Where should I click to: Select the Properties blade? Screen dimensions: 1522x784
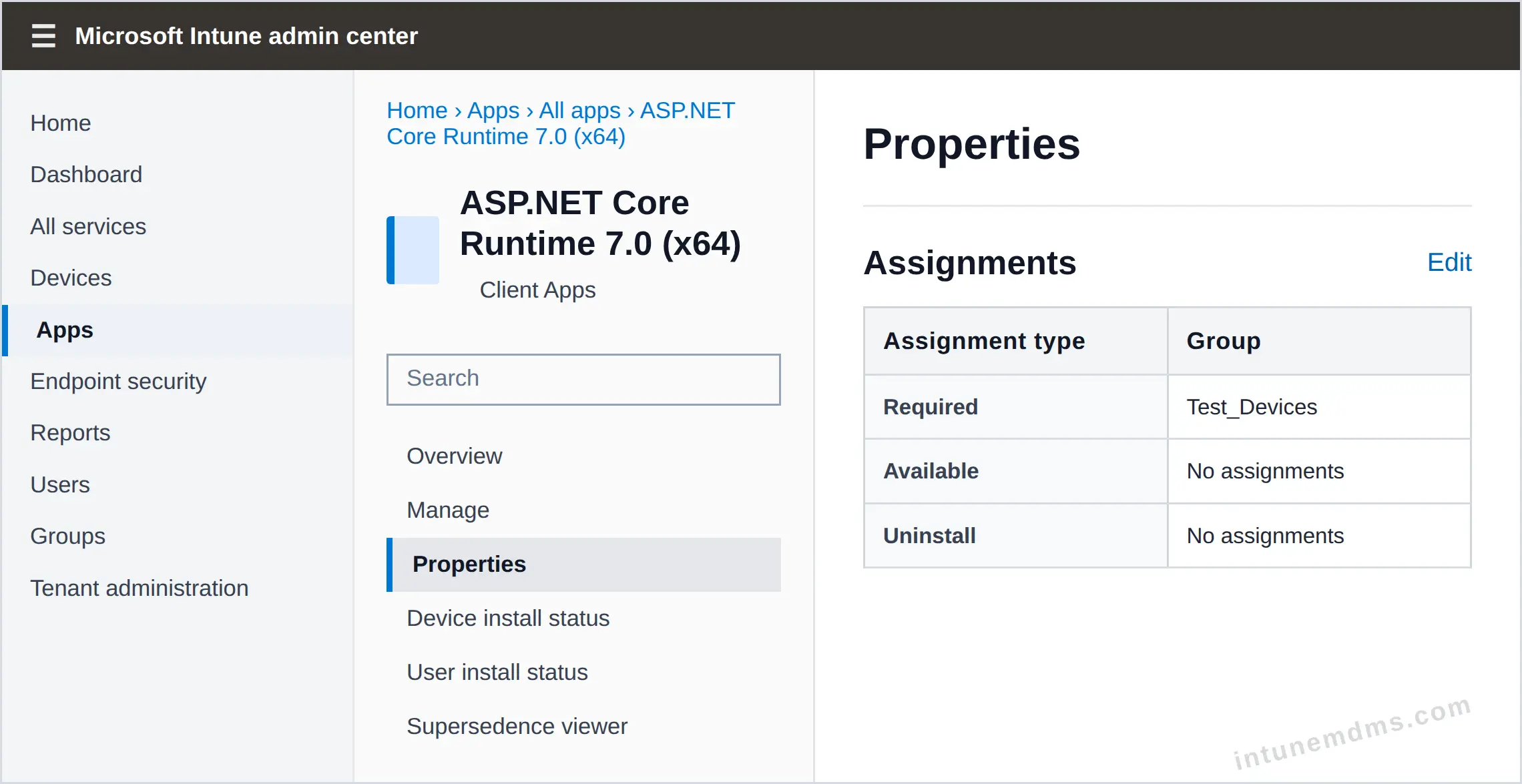(x=583, y=564)
